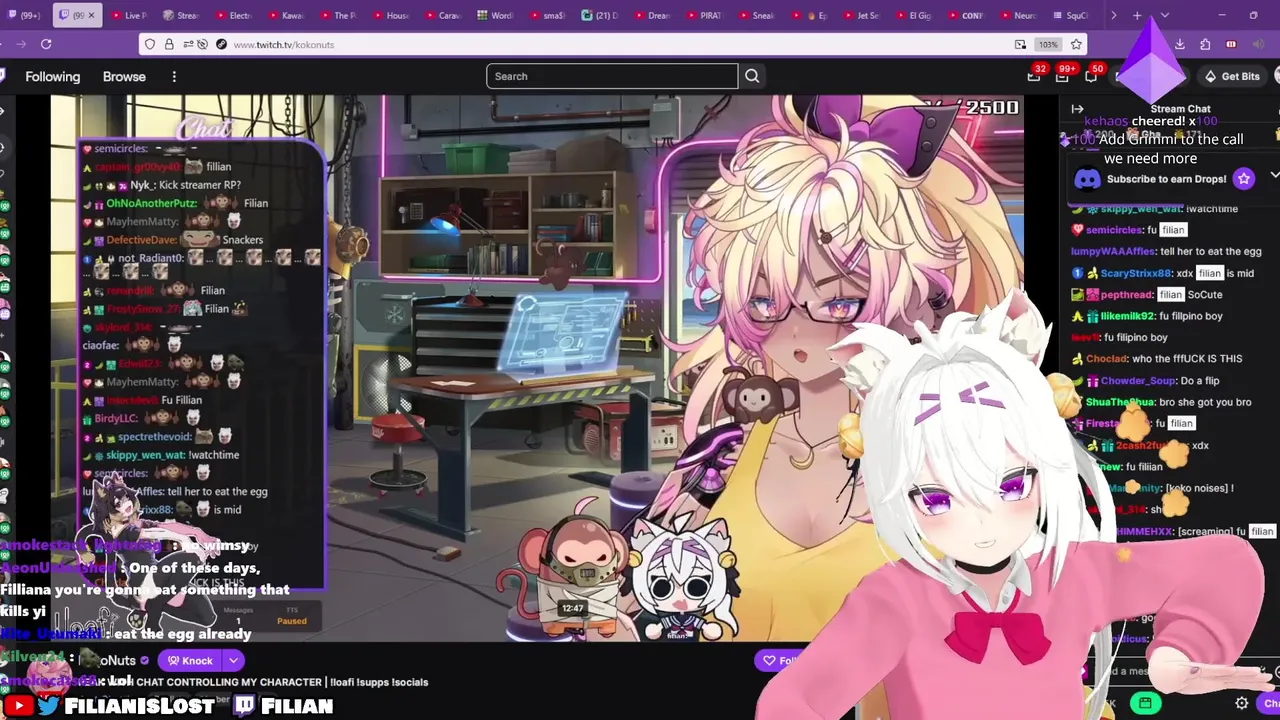Reload the page in browser toolbar

tap(46, 44)
